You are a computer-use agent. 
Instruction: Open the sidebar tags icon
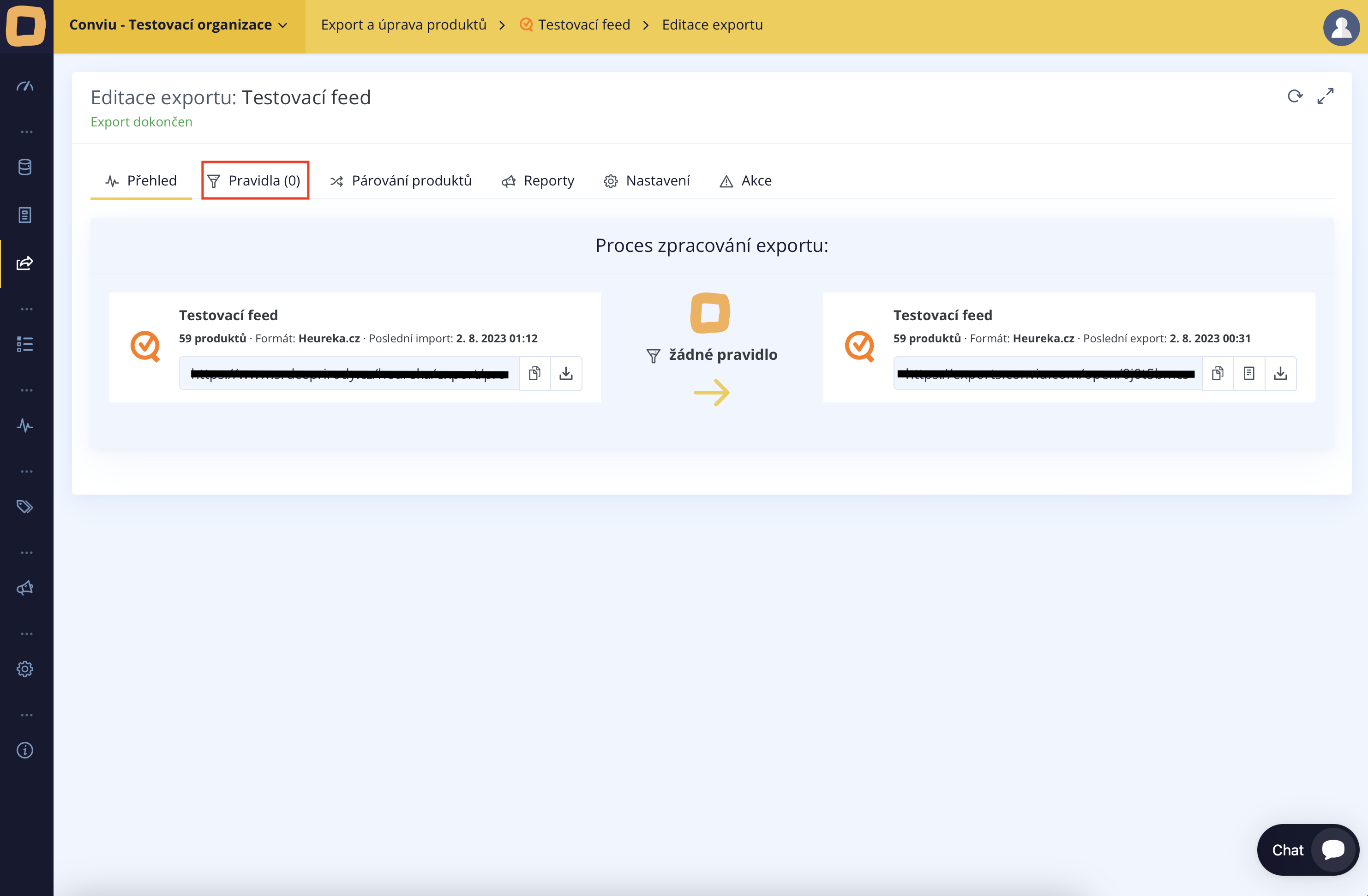[x=25, y=506]
